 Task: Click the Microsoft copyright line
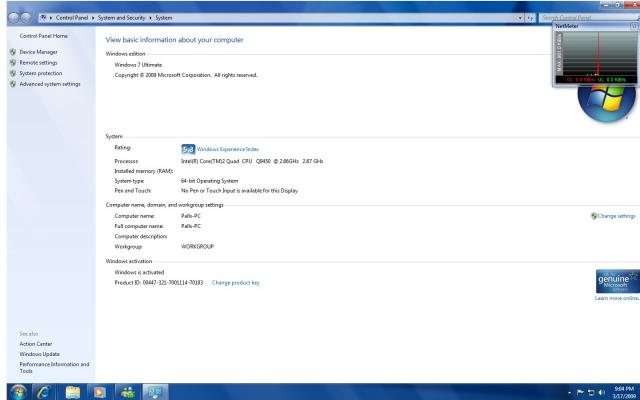pyautogui.click(x=186, y=75)
